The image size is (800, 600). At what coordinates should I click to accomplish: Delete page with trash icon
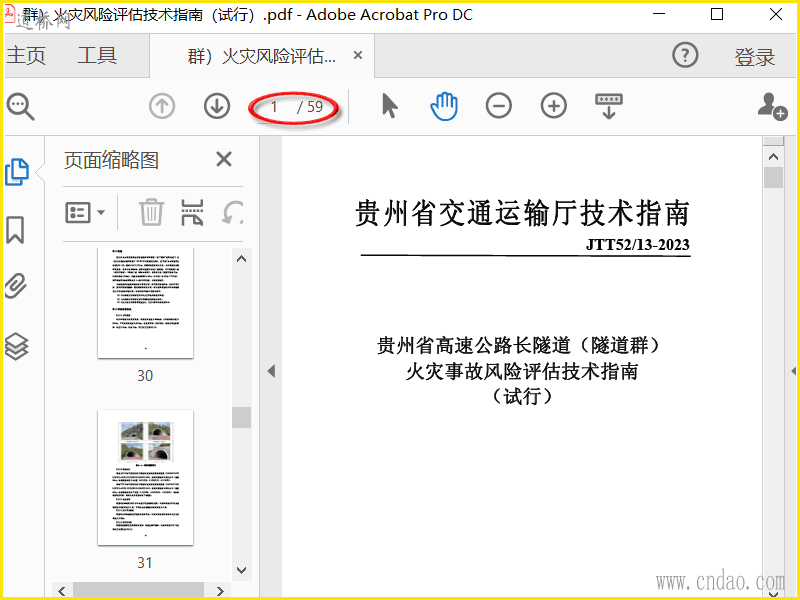pyautogui.click(x=152, y=212)
